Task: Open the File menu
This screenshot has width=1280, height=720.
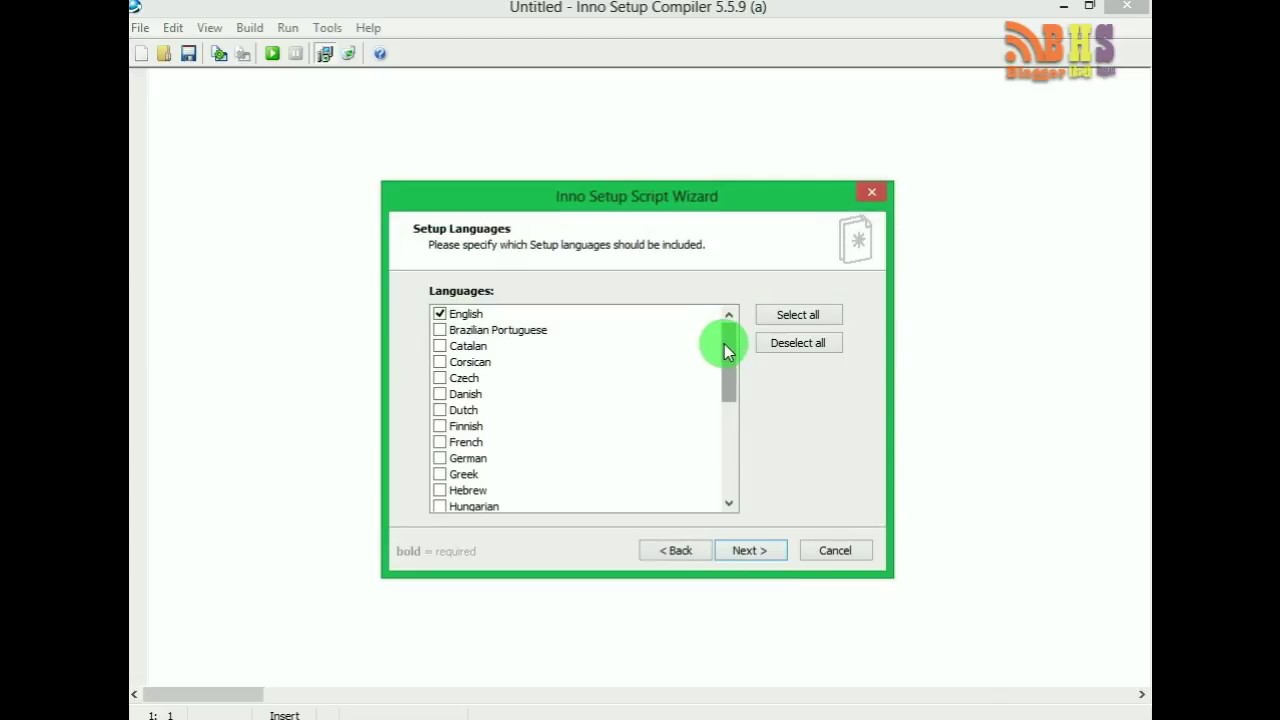Action: [140, 28]
